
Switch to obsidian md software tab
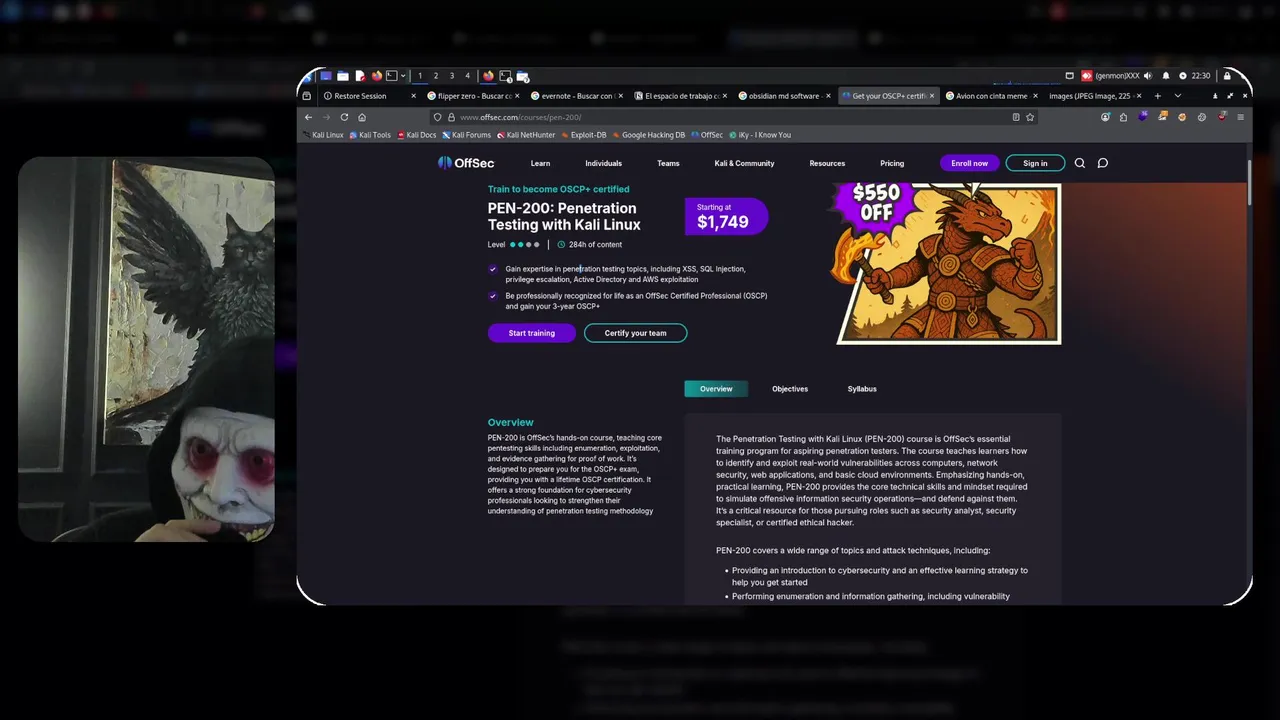click(x=785, y=96)
